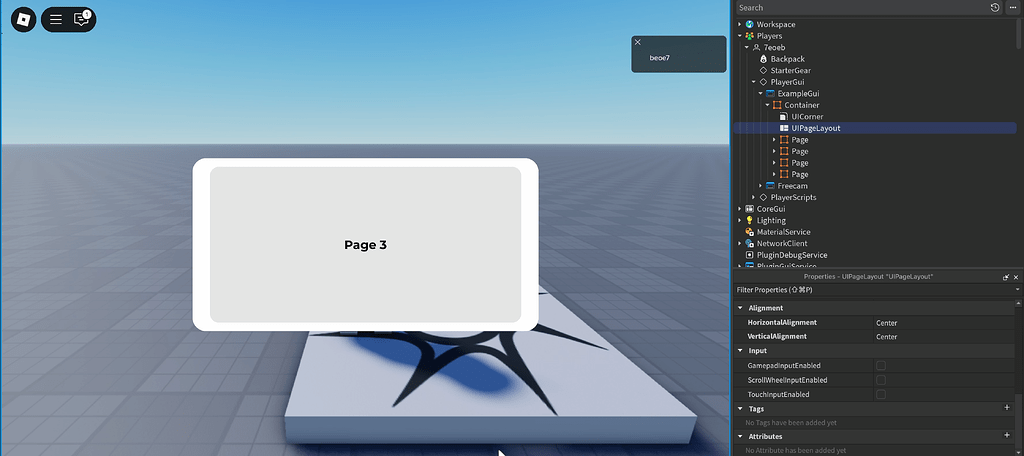Image resolution: width=1024 pixels, height=456 pixels.
Task: Collapse the Container node
Action: (768, 105)
